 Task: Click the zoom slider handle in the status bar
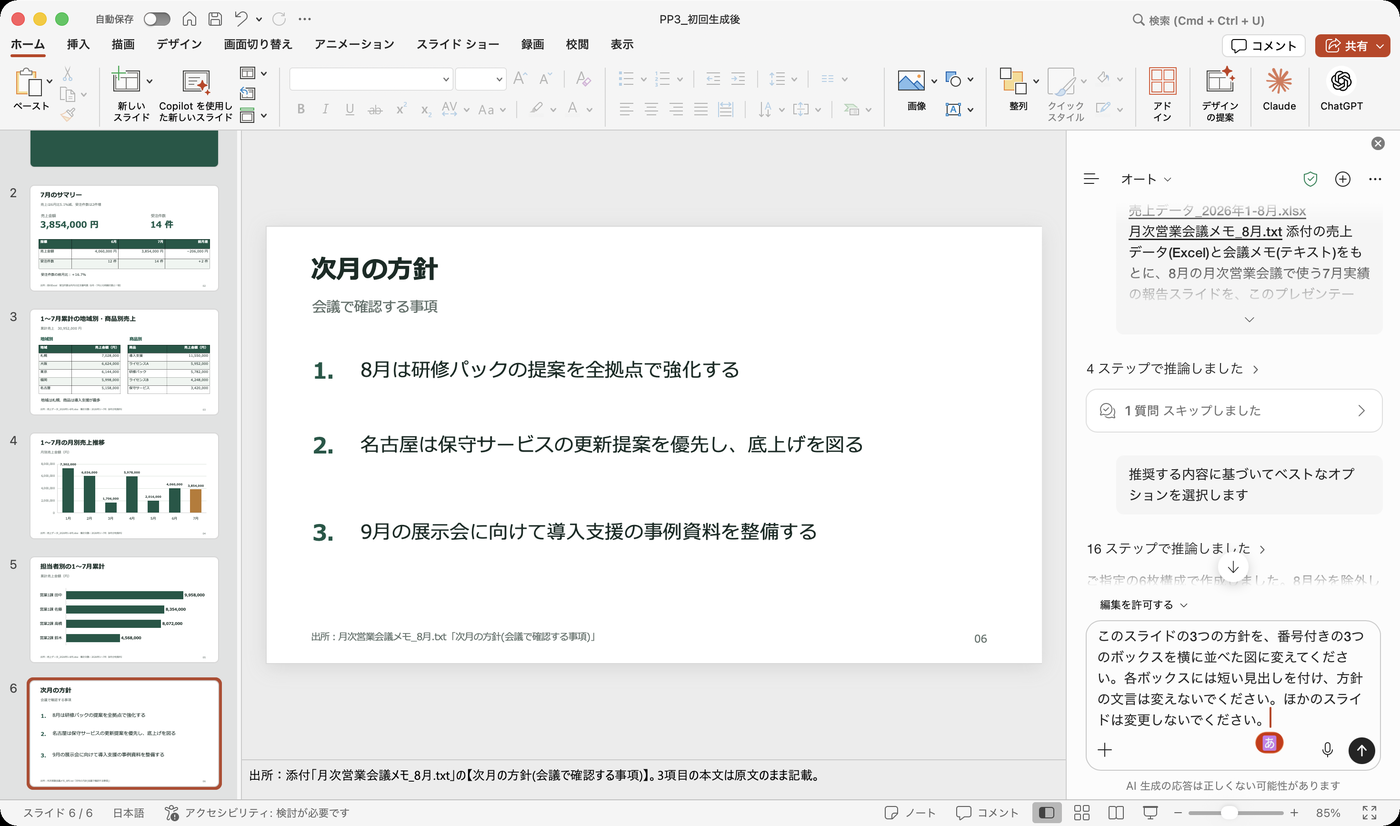[x=1230, y=813]
